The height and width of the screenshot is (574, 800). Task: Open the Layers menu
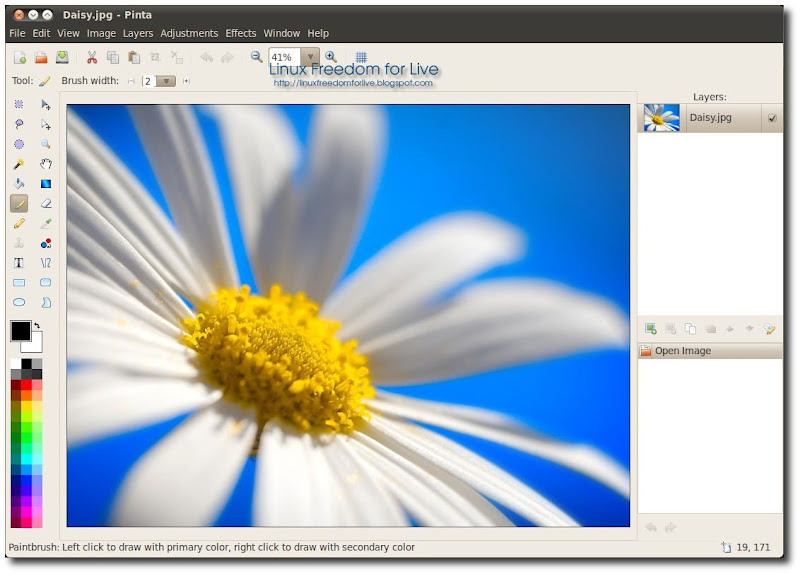pos(138,33)
